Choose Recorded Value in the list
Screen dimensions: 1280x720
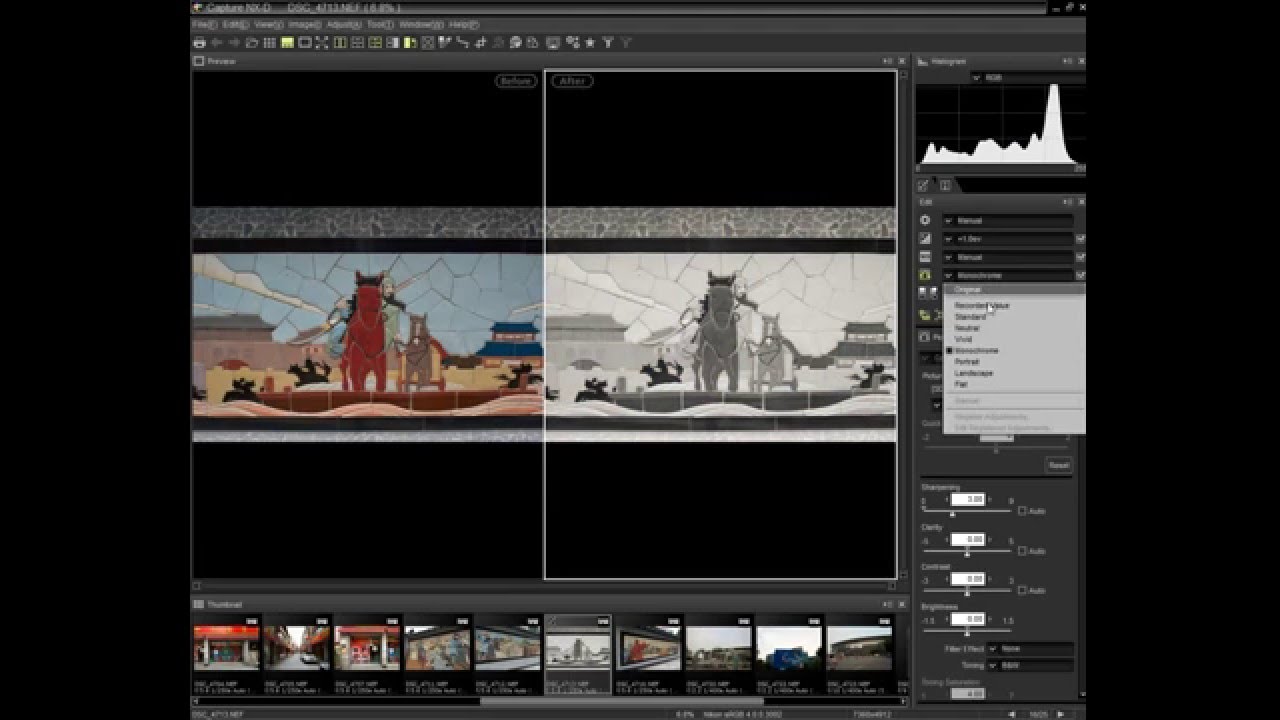pos(1014,305)
